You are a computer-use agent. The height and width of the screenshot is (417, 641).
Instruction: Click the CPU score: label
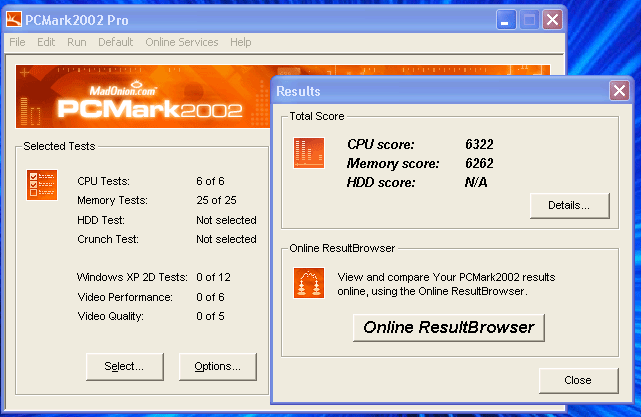(381, 144)
